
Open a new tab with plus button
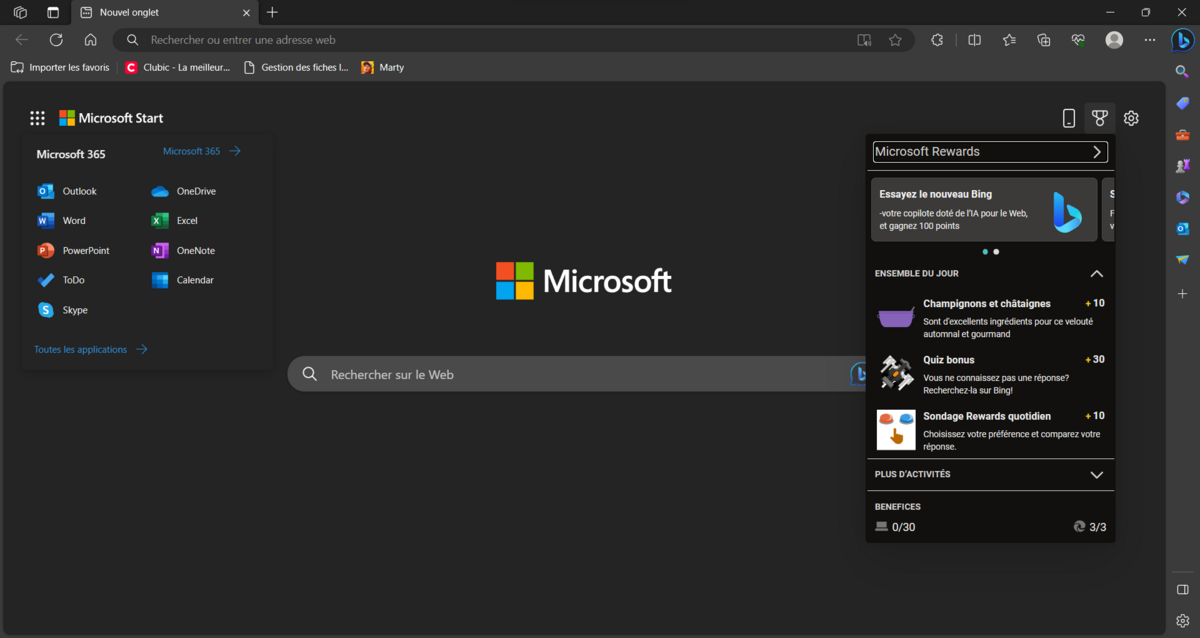(x=272, y=12)
